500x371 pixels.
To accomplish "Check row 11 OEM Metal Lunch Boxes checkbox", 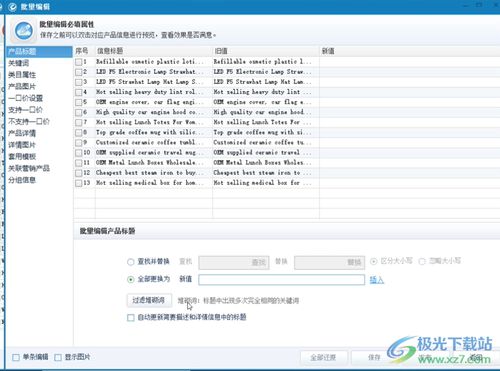I will pyautogui.click(x=78, y=163).
